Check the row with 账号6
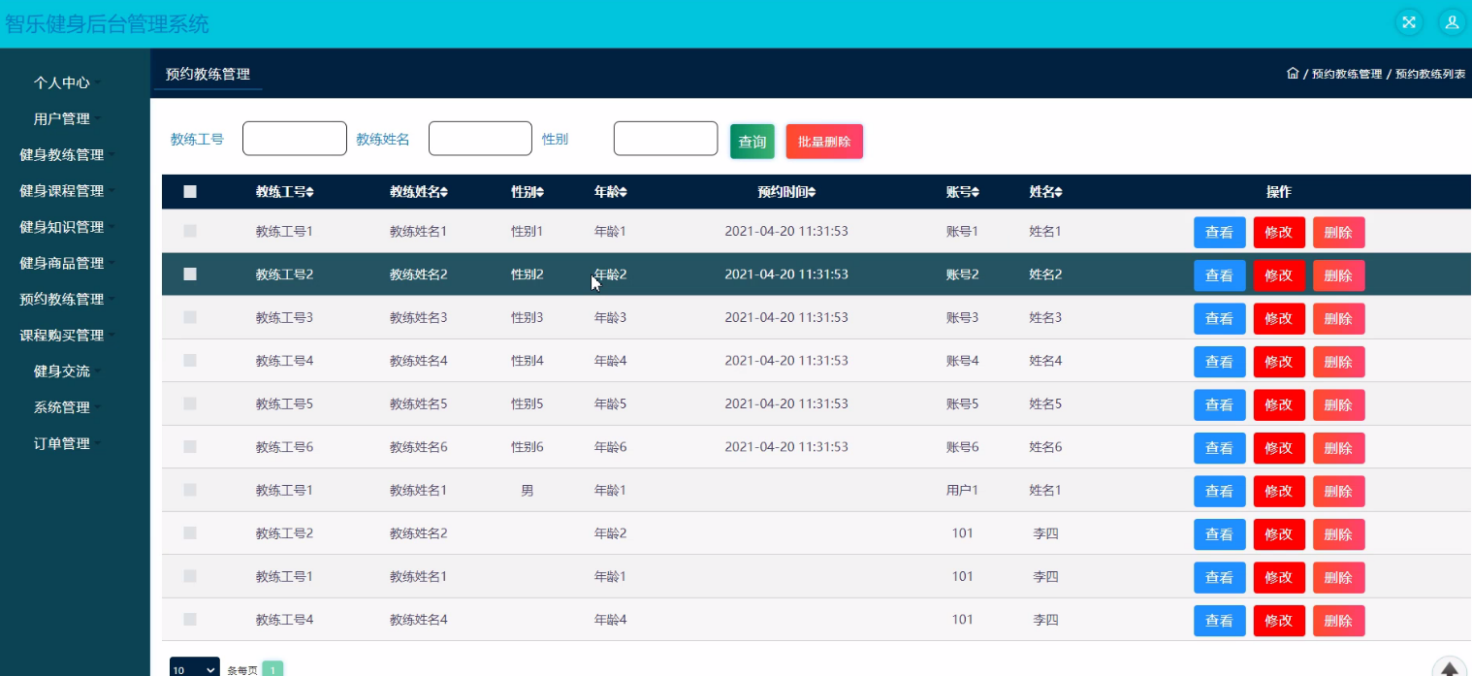Screen dimensions: 1472x676 190,447
